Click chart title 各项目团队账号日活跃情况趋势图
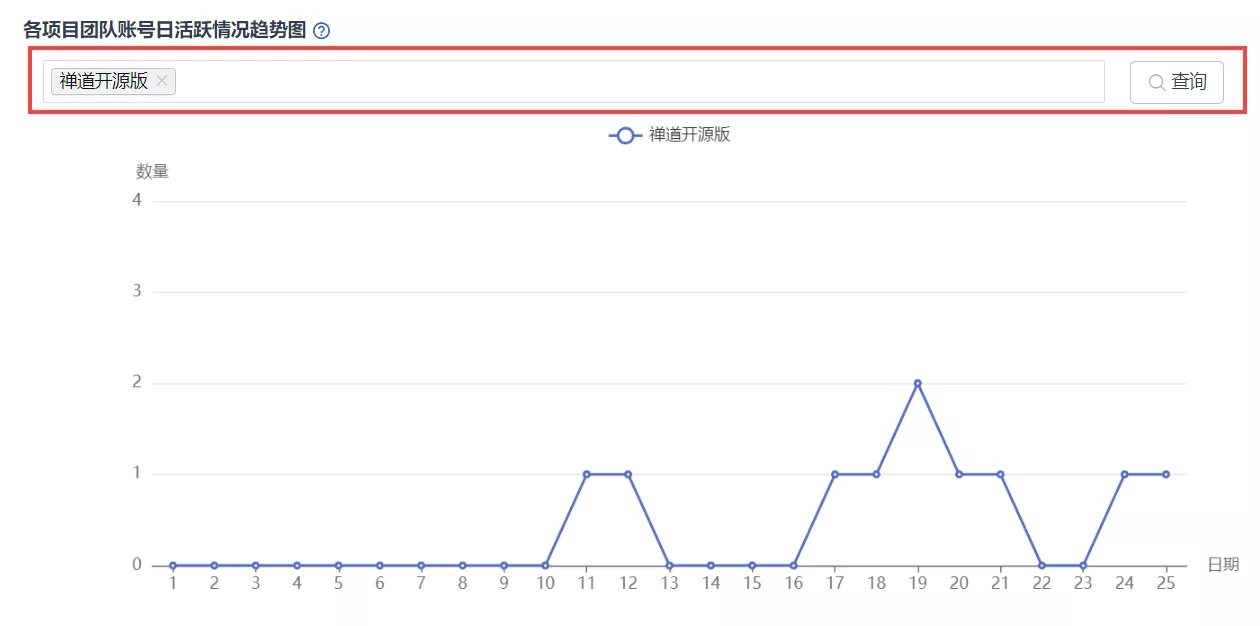1260x626 pixels. 164,30
